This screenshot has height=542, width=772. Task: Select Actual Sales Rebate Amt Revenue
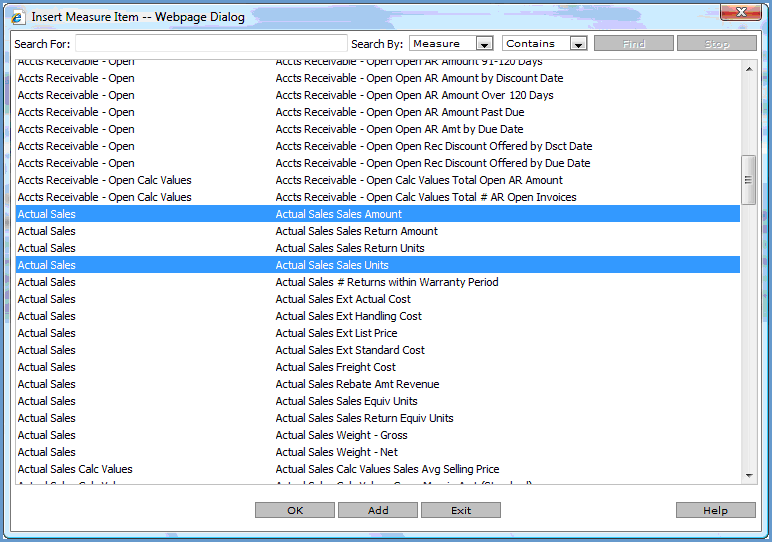coord(357,384)
